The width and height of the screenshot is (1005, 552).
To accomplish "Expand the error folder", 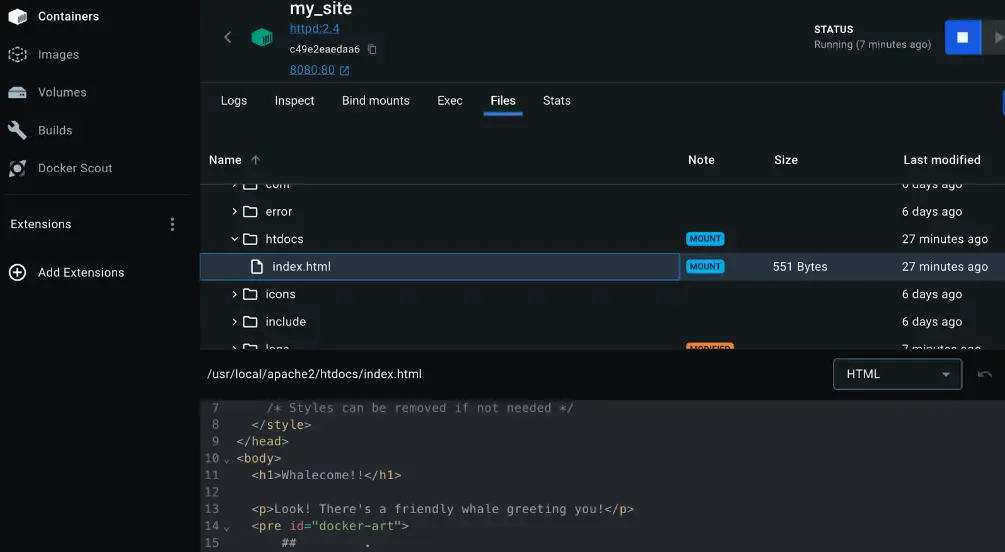I will pyautogui.click(x=235, y=212).
